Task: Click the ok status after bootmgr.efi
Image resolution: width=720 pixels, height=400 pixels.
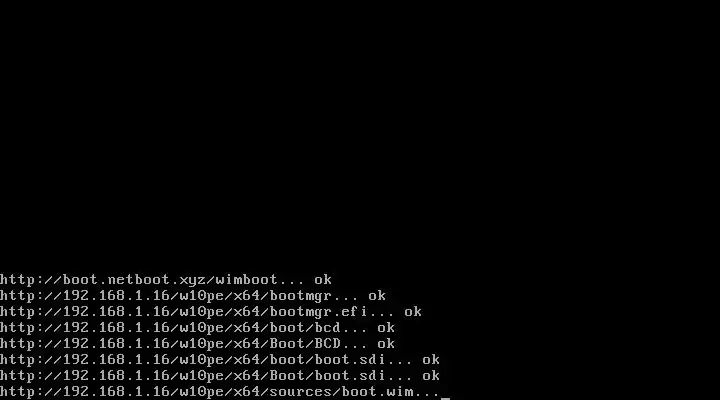Action: 413,312
